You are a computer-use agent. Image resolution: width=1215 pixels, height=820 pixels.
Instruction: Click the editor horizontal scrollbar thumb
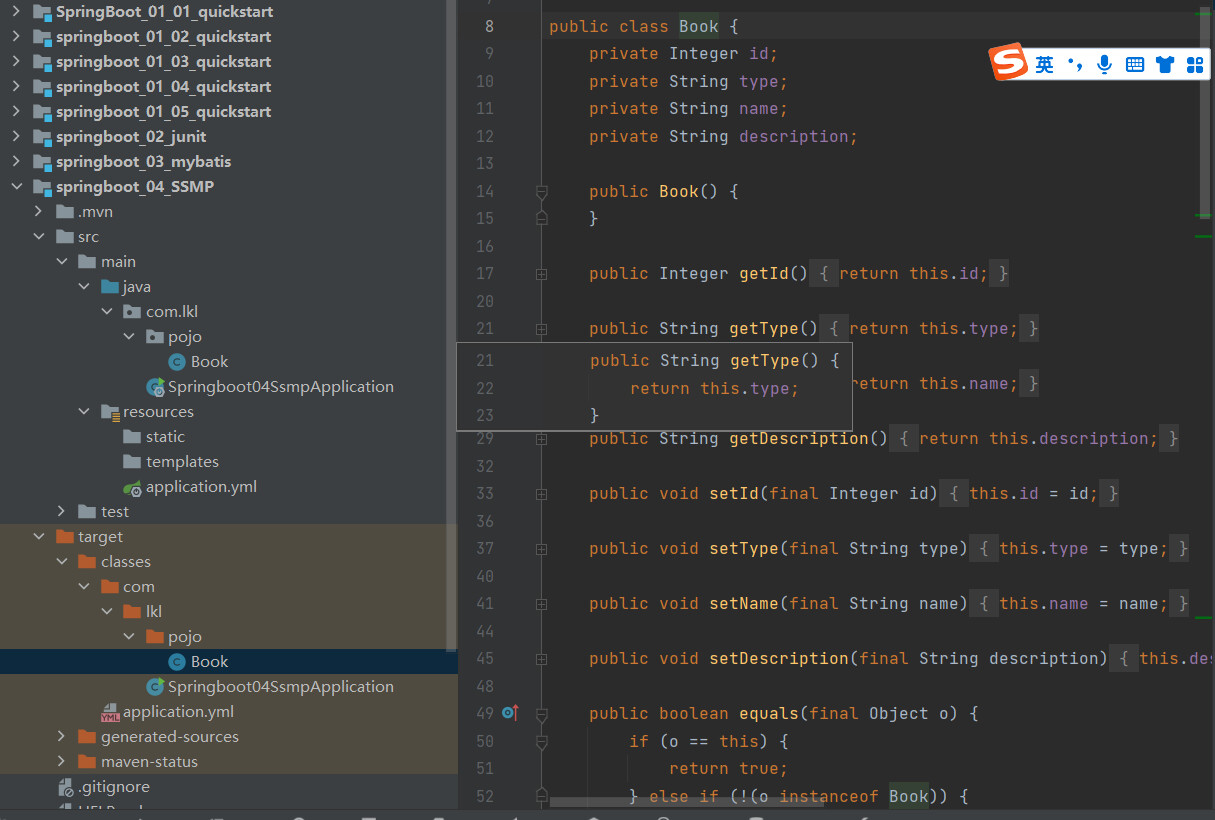click(x=687, y=802)
